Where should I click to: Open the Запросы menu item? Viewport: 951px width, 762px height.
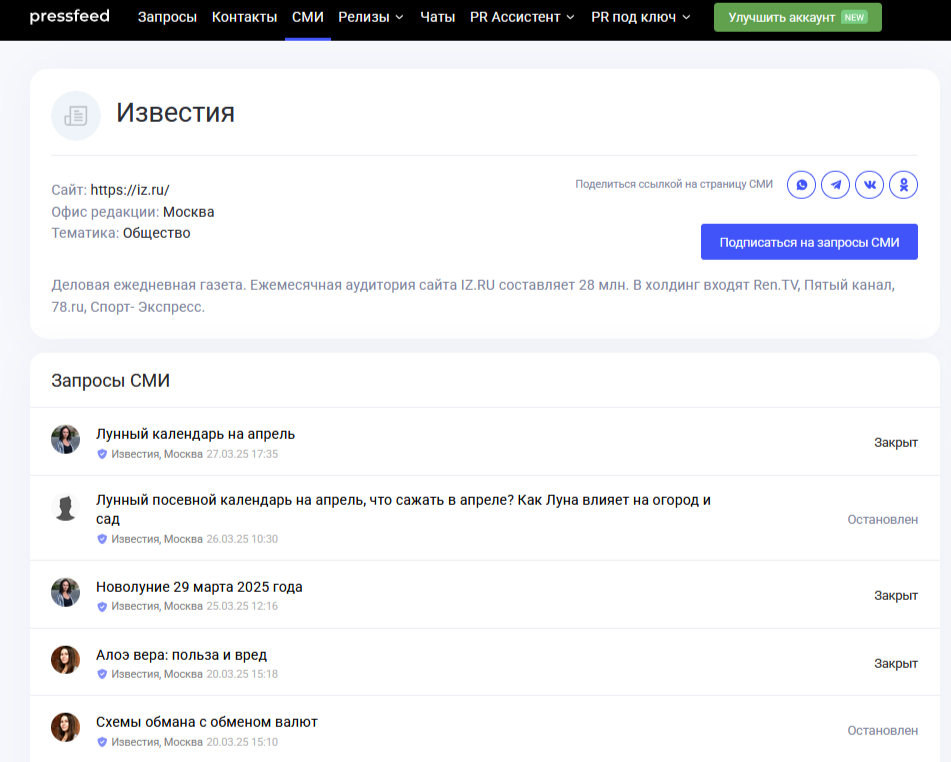pos(167,17)
